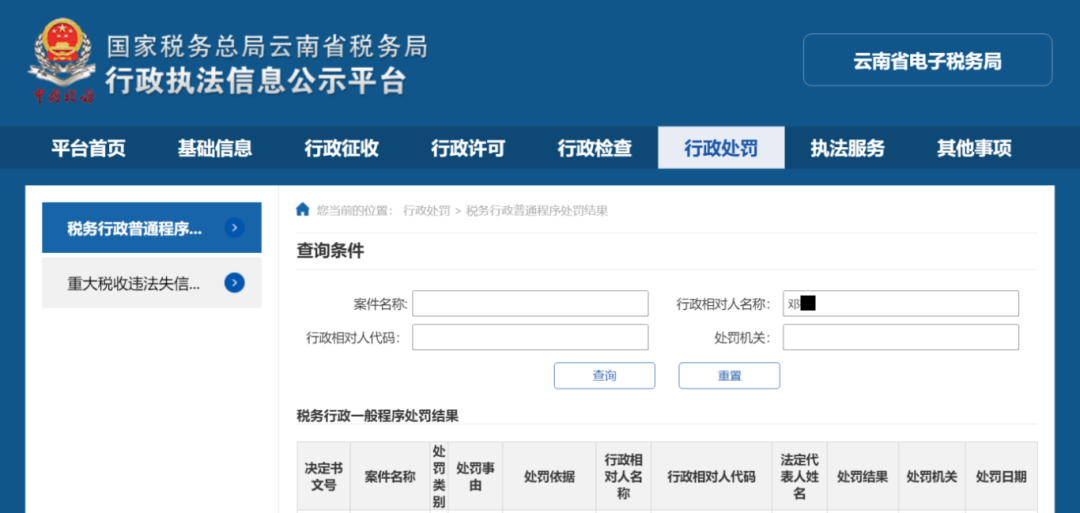This screenshot has width=1080, height=513.
Task: Focus the 处罚机关 input field
Action: coord(900,338)
